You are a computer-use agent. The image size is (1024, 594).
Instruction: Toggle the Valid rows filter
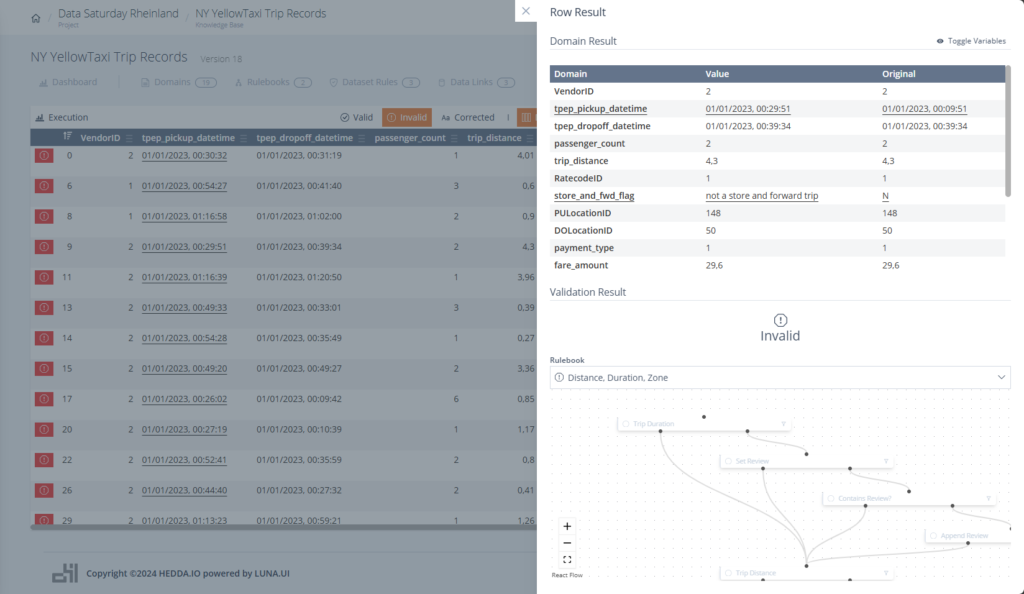(357, 117)
